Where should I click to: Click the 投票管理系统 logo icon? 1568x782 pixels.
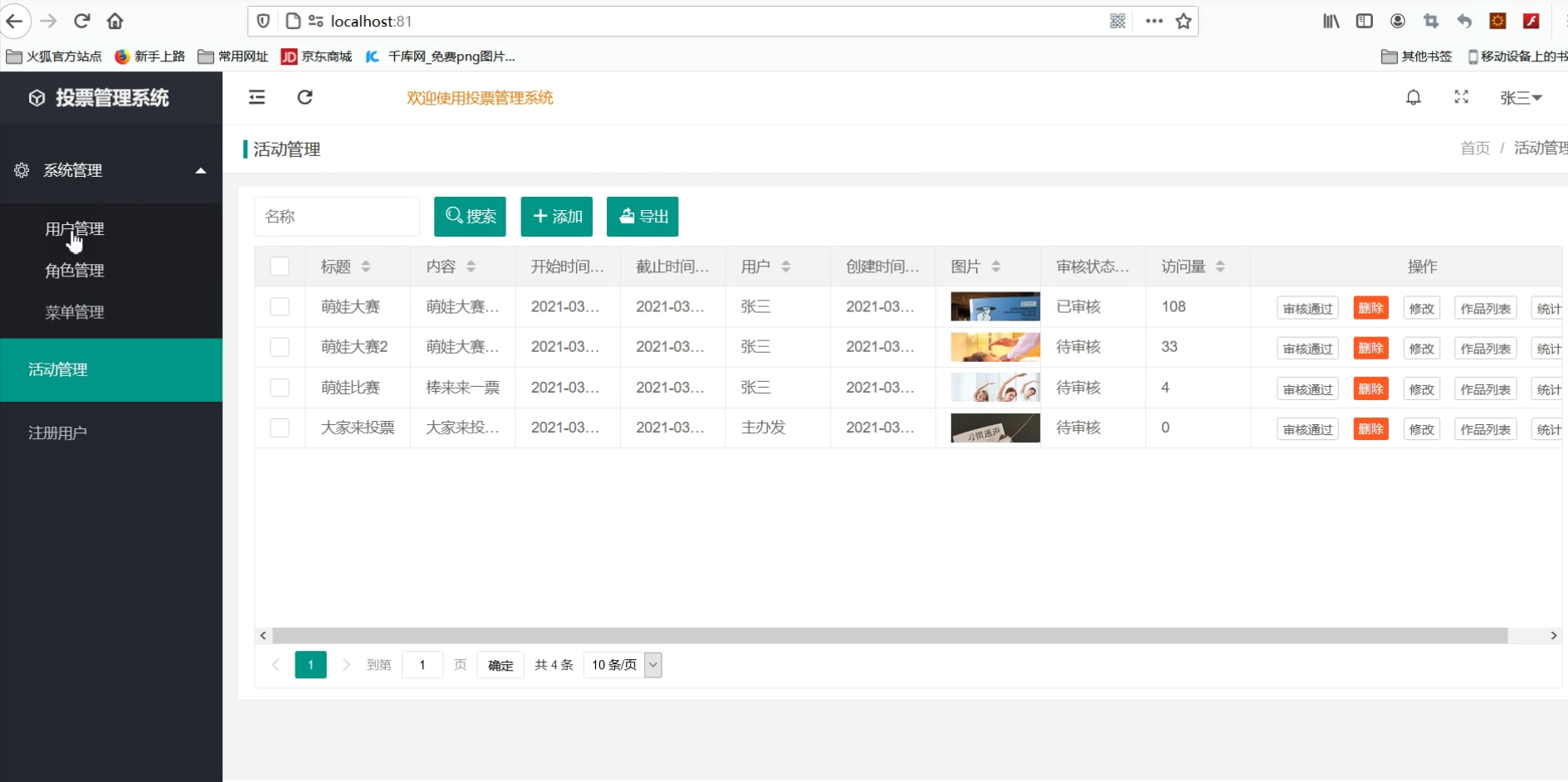point(37,98)
